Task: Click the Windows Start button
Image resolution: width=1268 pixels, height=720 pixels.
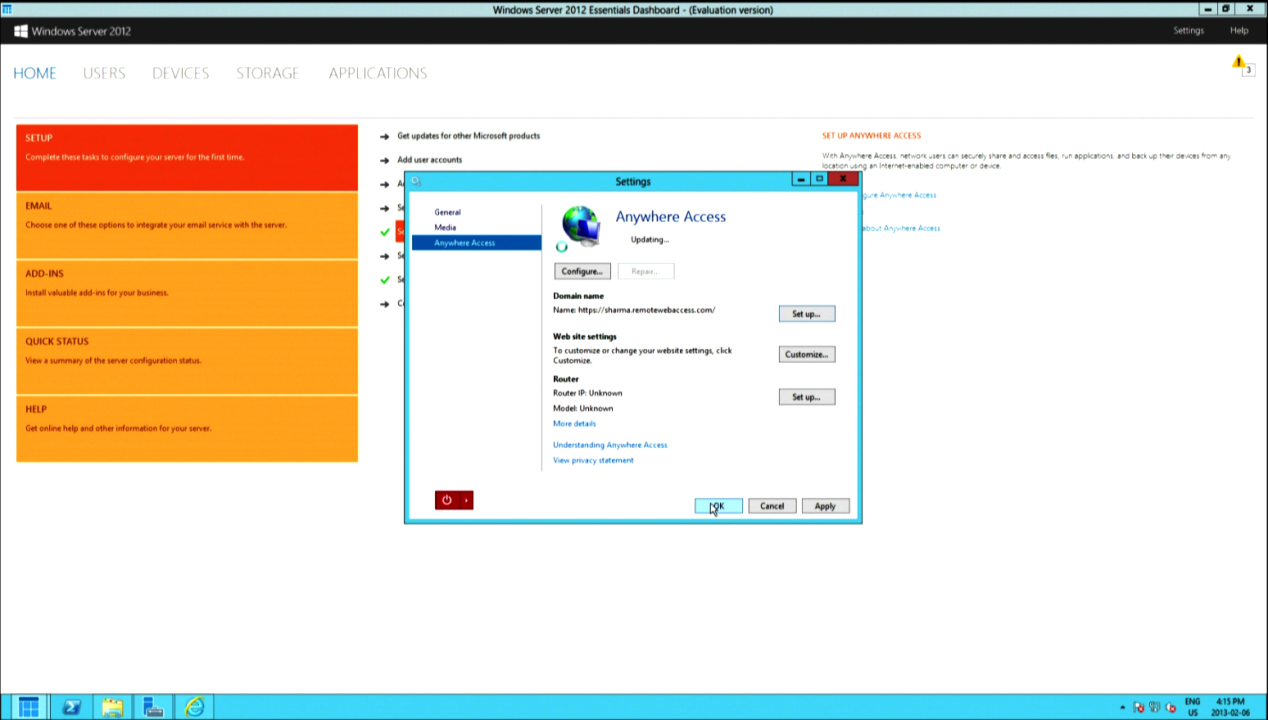Action: point(28,707)
